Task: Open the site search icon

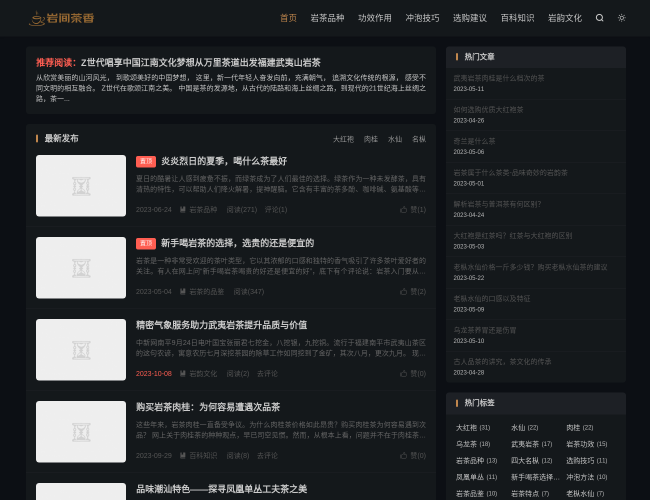Action: click(599, 18)
